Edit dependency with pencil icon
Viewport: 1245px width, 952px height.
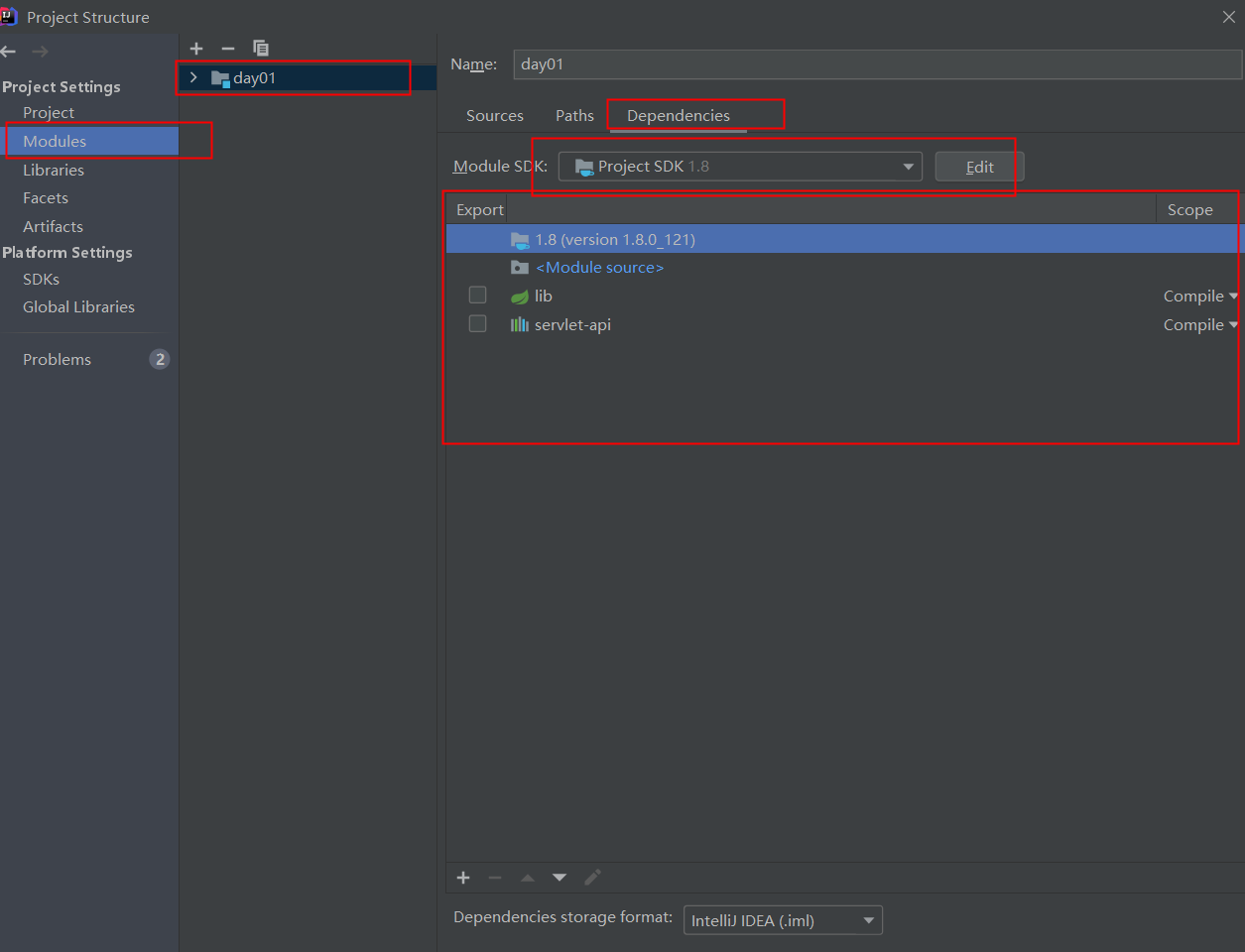592,878
